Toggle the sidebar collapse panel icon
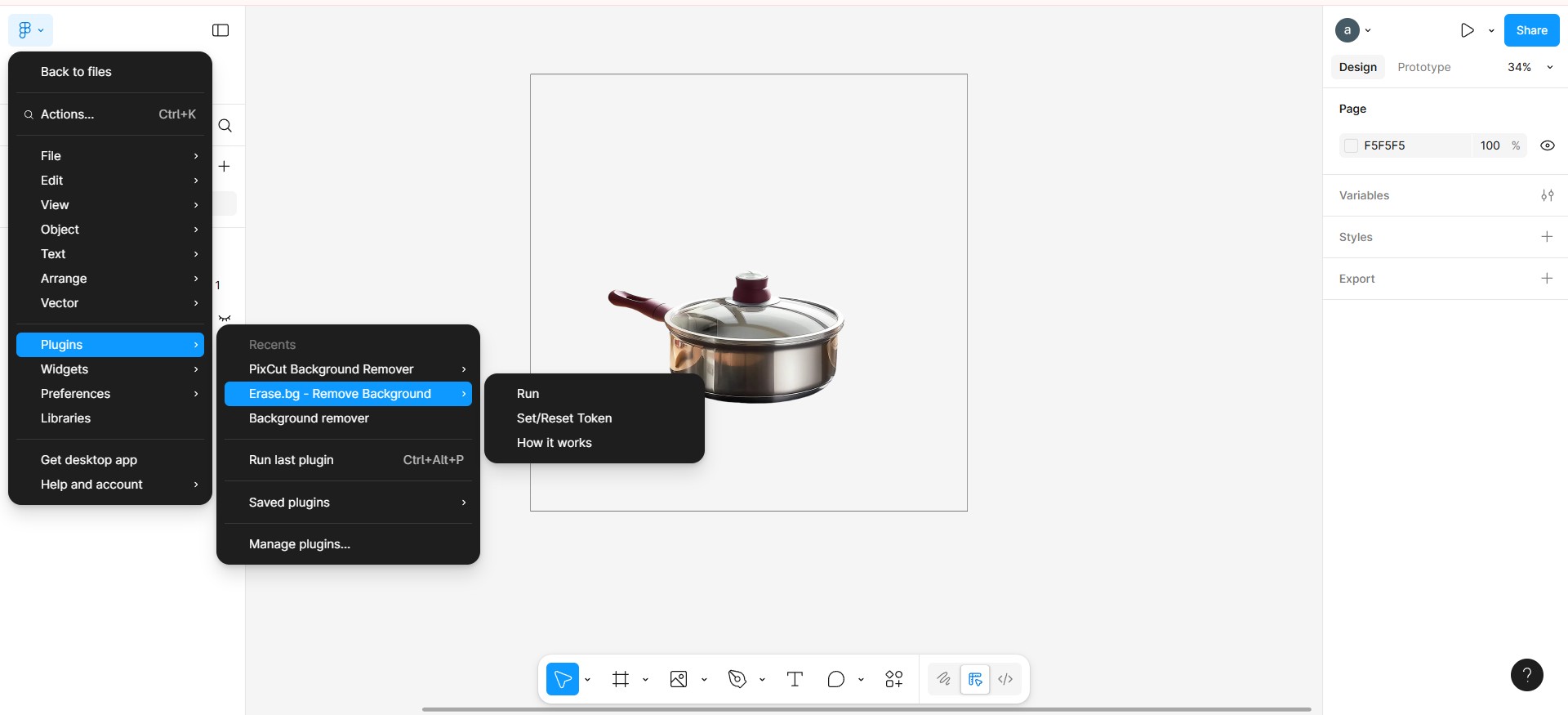Image resolution: width=1568 pixels, height=715 pixels. [x=220, y=30]
